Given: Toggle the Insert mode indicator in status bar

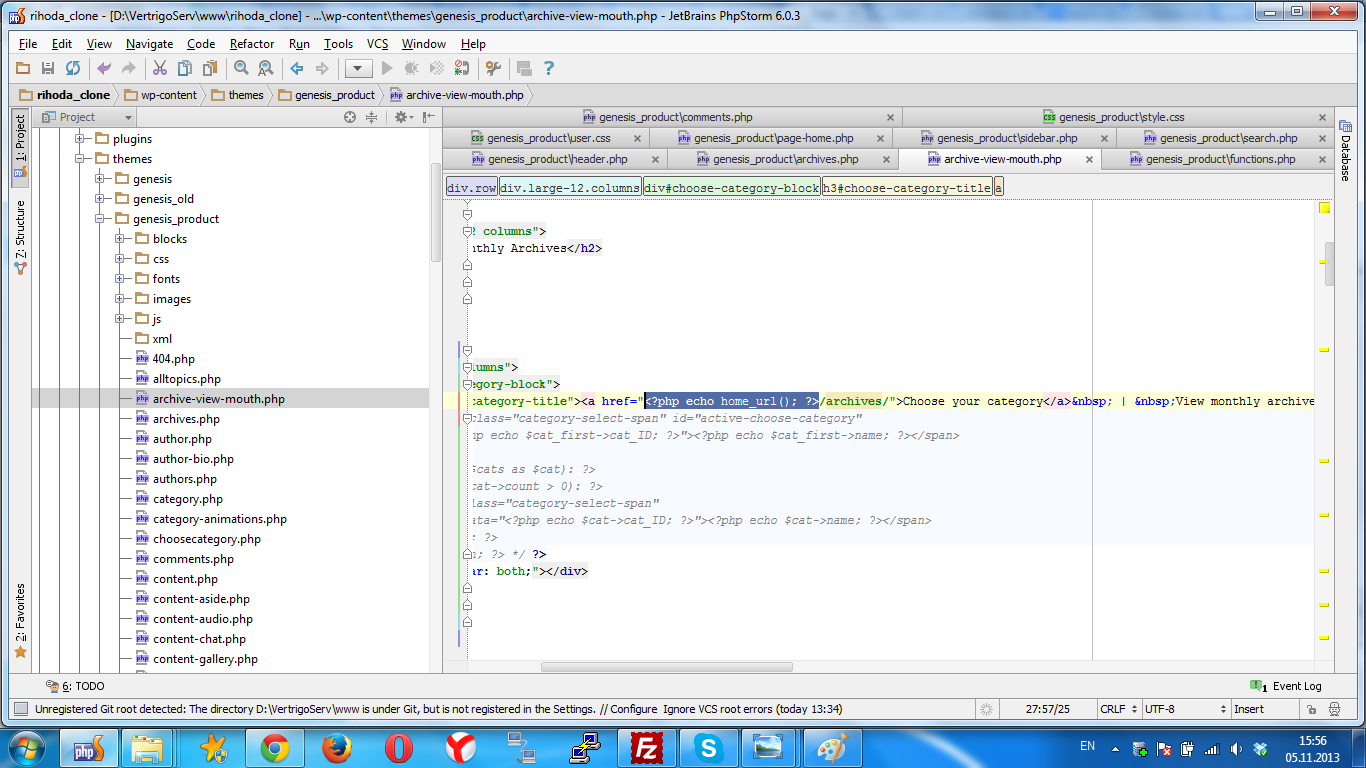Looking at the screenshot, I should click(1249, 709).
